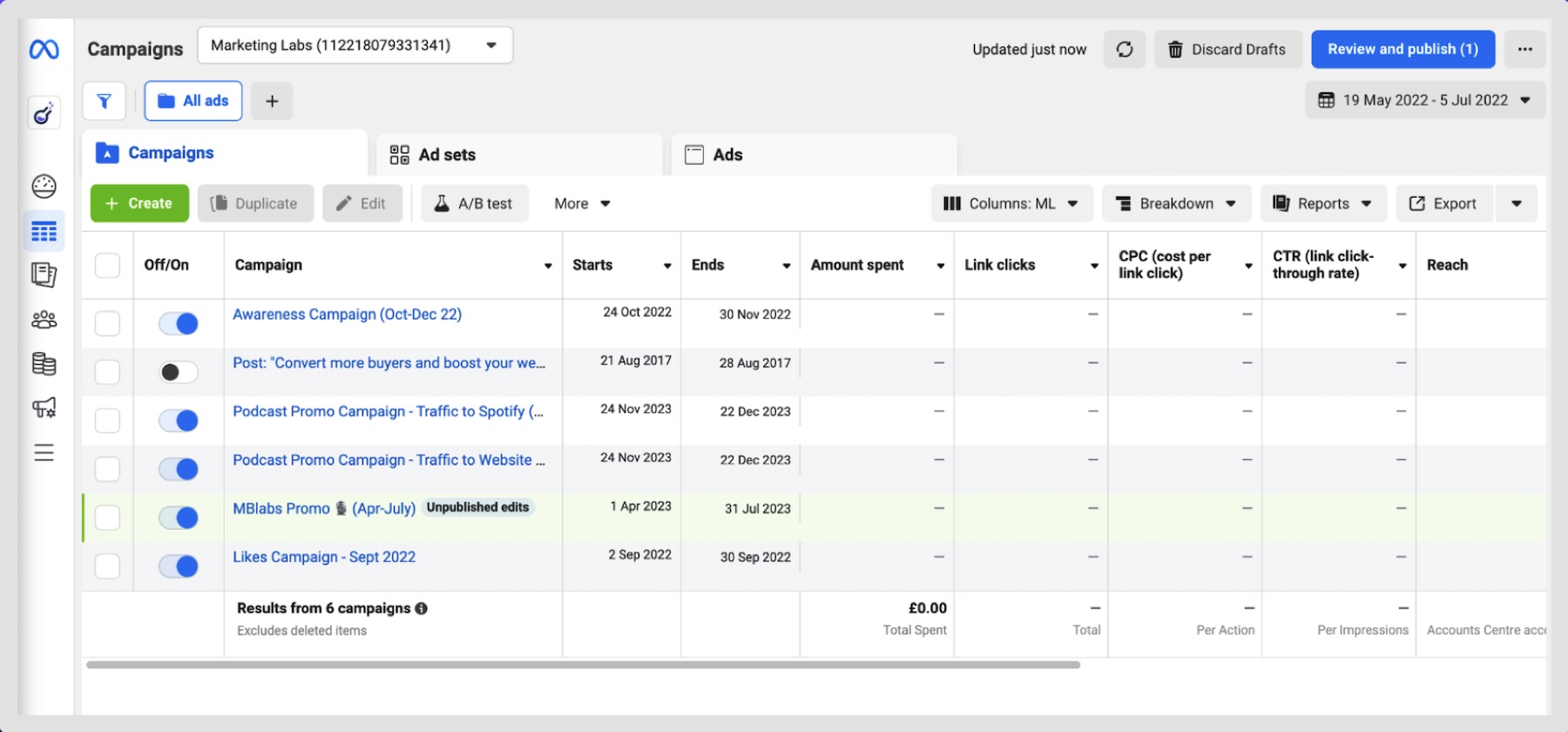Open Awareness Campaign (Oct-Dec 22) link
Viewport: 1568px width, 732px height.
(x=347, y=314)
